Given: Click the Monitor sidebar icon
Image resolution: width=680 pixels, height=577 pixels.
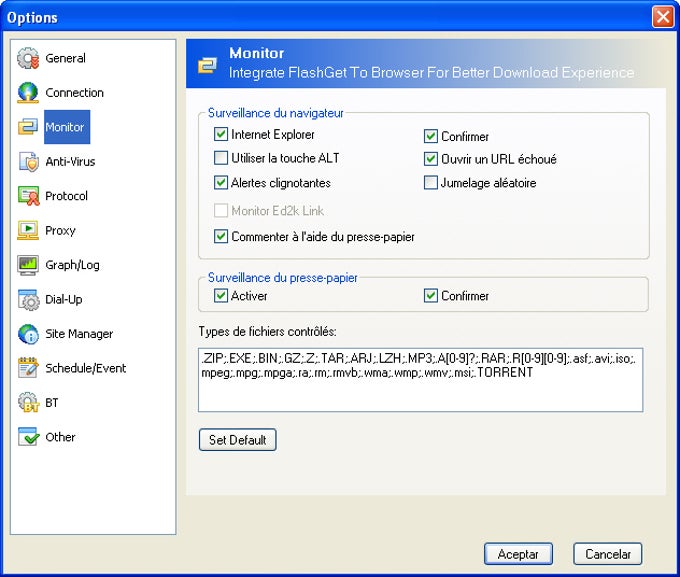Looking at the screenshot, I should click(28, 127).
